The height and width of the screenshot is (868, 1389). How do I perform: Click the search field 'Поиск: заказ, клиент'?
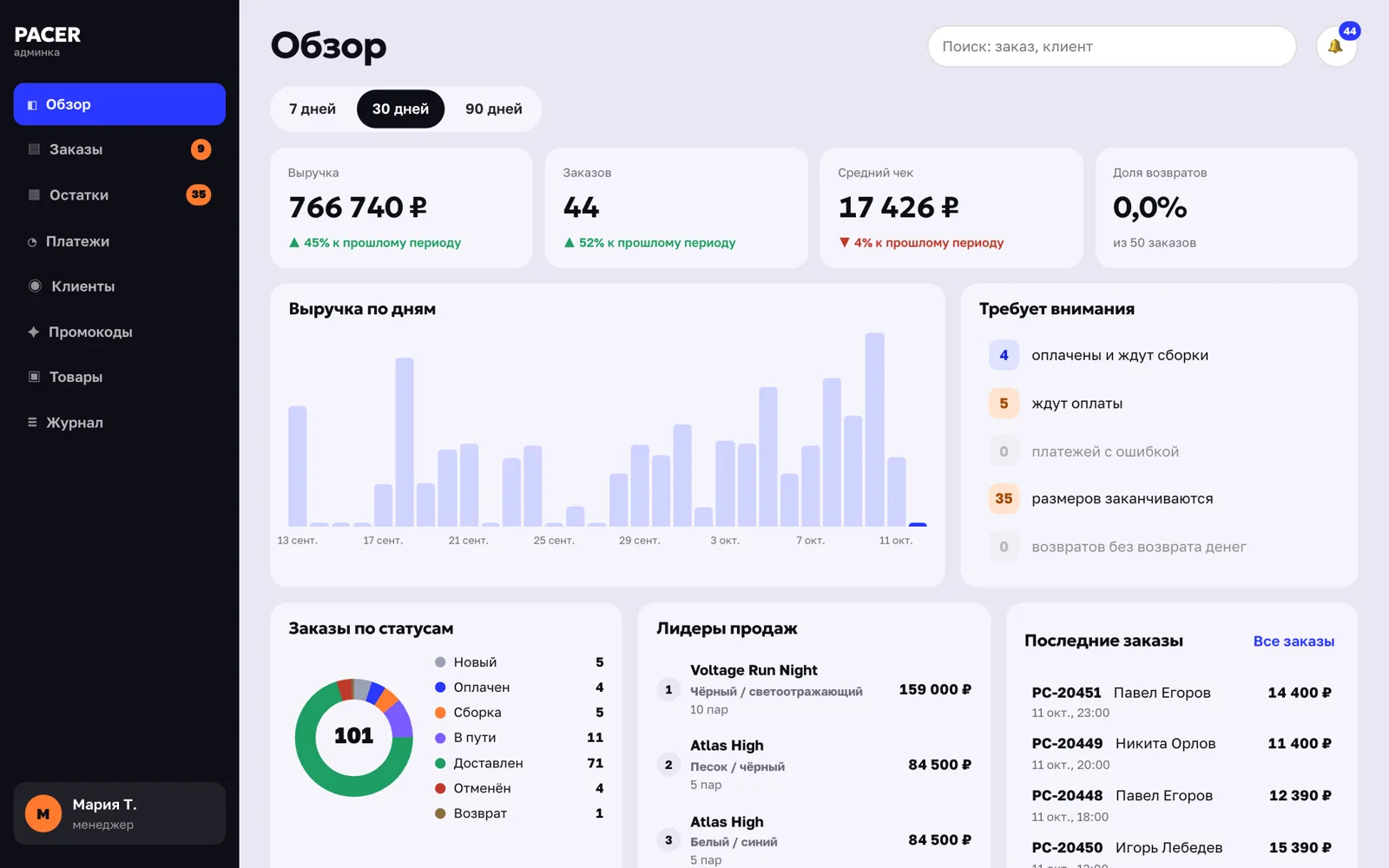pyautogui.click(x=1112, y=47)
